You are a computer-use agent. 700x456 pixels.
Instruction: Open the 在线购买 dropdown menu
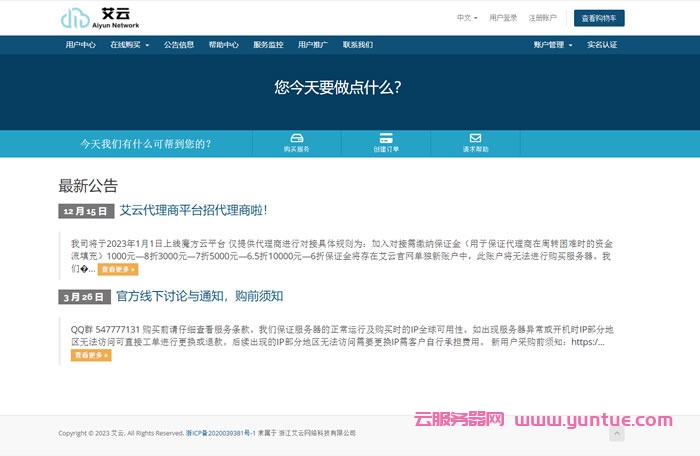click(x=131, y=45)
